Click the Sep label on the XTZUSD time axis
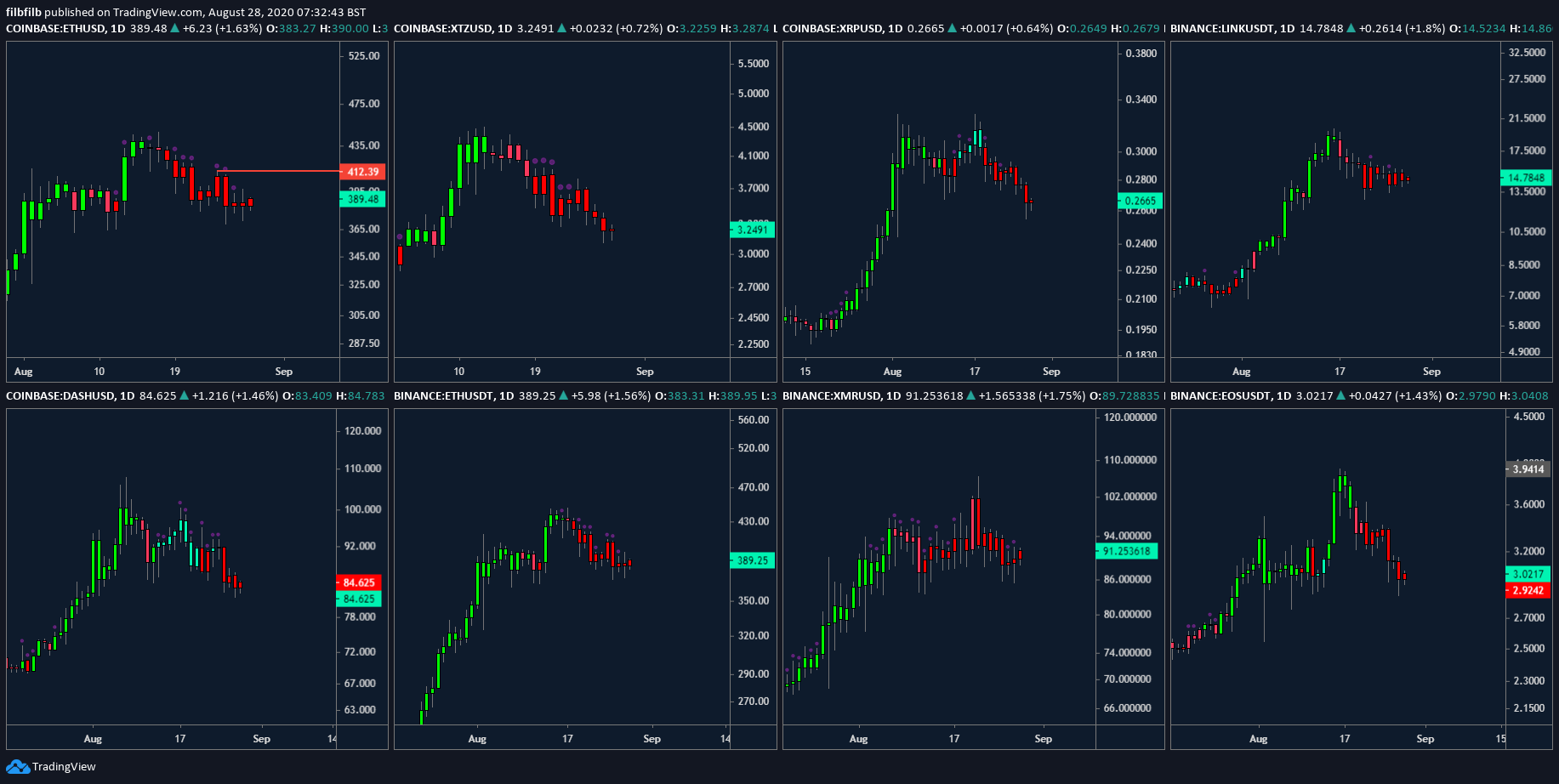 [x=645, y=372]
